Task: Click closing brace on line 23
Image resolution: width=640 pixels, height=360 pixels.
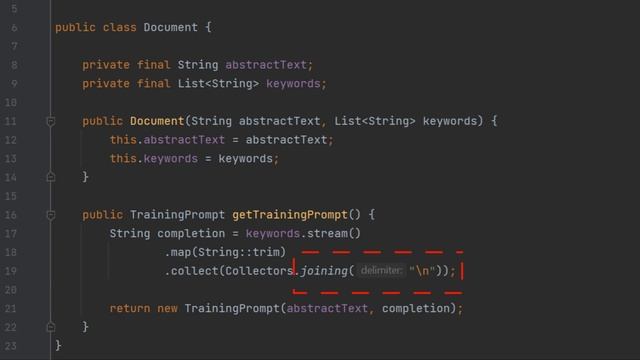Action: click(58, 345)
